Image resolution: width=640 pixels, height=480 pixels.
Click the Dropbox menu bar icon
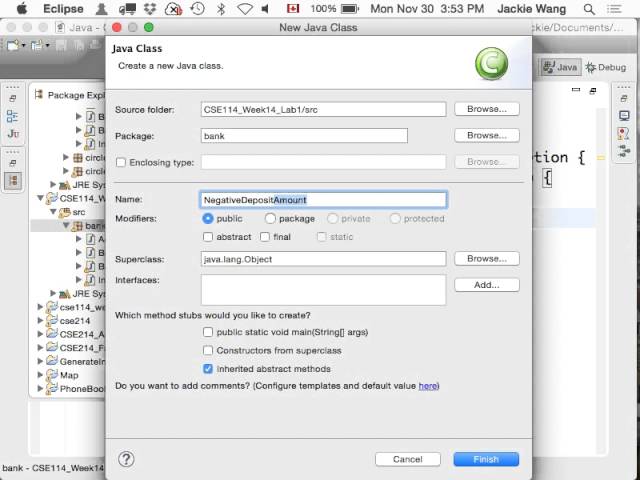pos(151,9)
